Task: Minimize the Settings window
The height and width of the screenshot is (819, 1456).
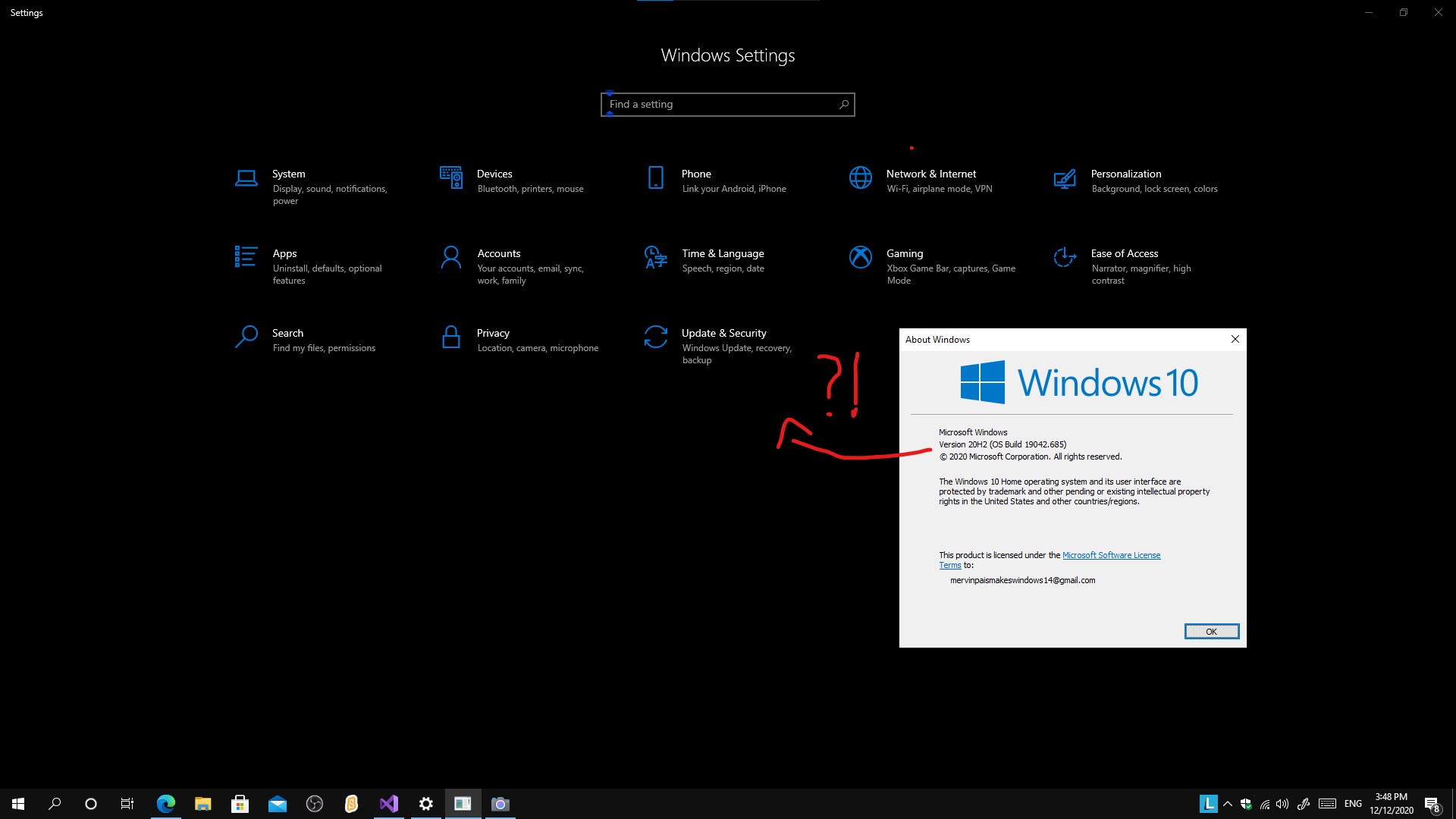Action: point(1369,12)
